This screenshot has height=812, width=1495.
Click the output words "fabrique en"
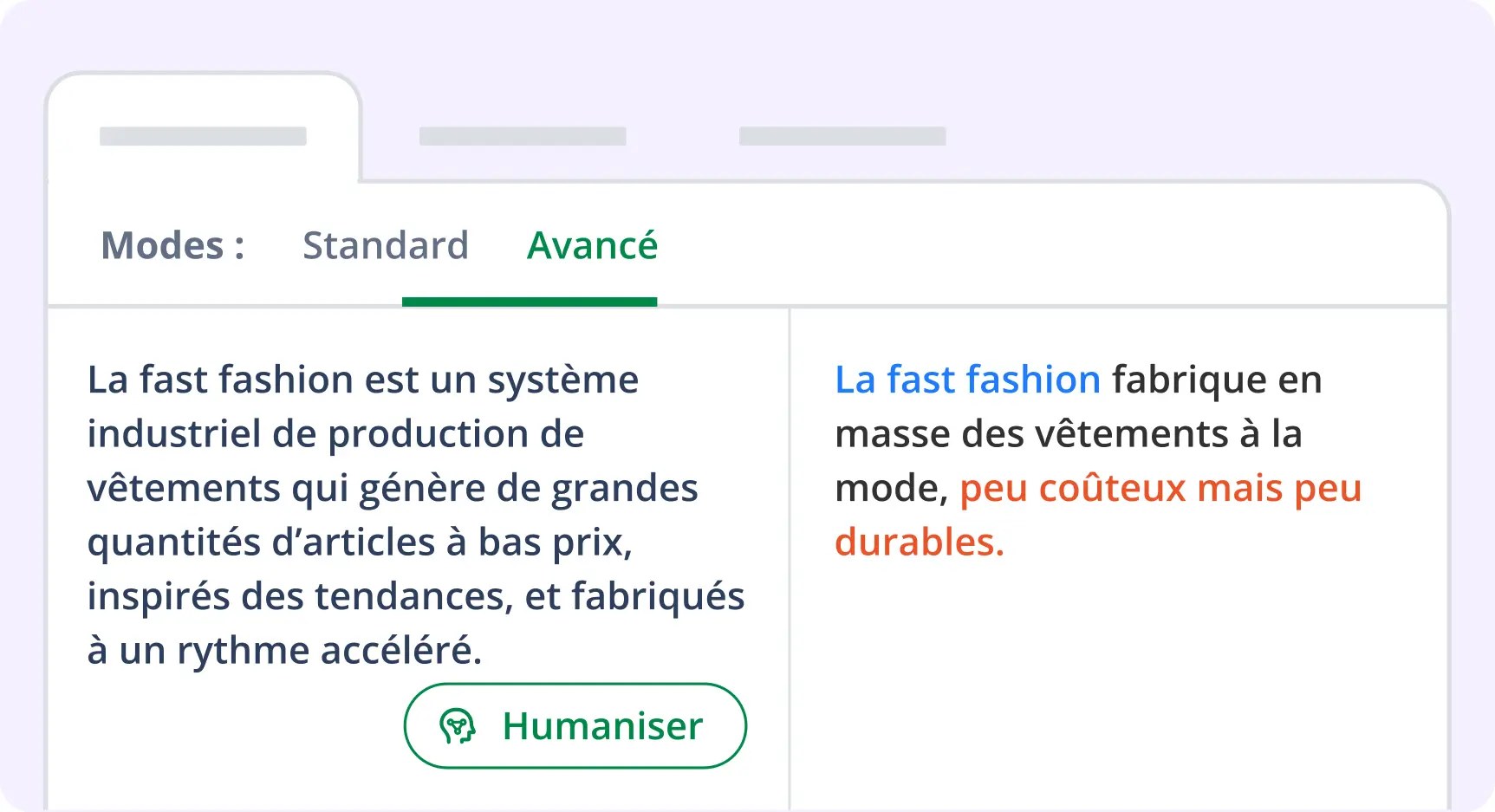pyautogui.click(x=1217, y=380)
